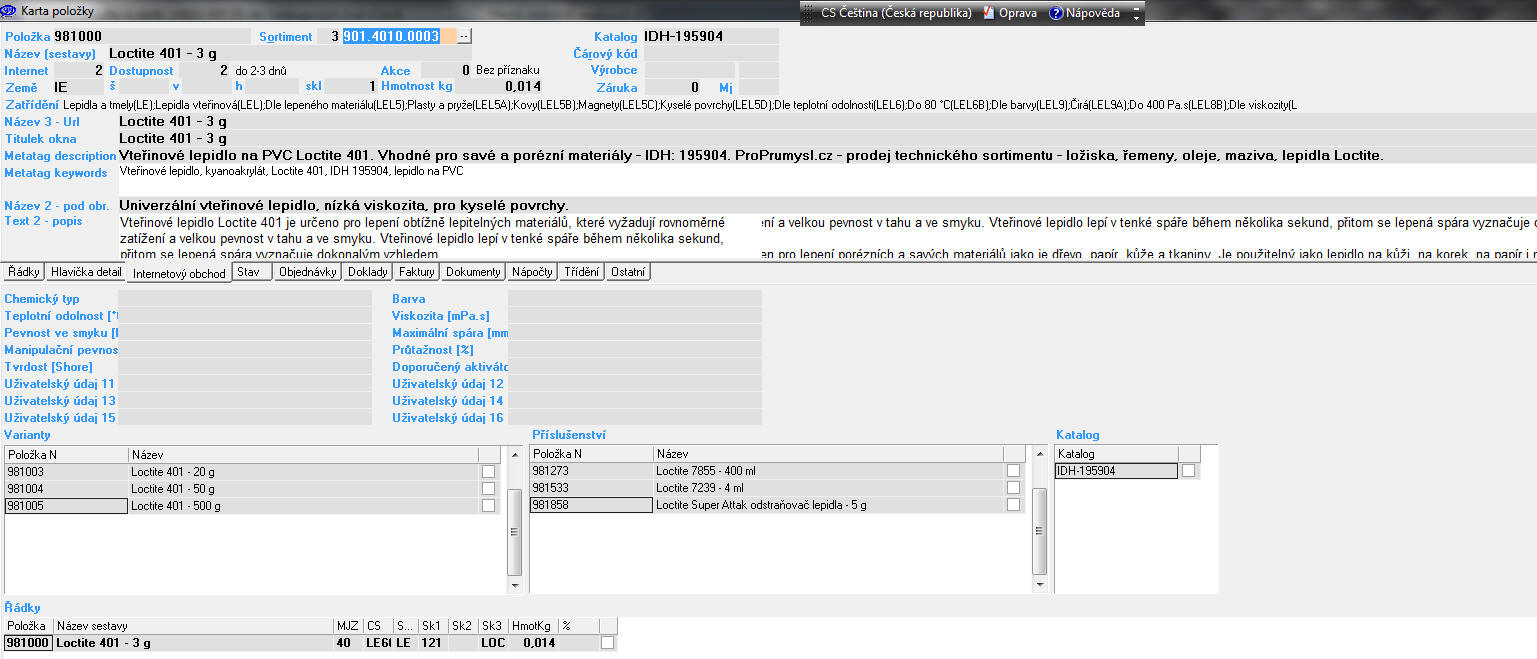Click the Metatag keywords field
The image size is (1537, 659).
click(x=827, y=179)
